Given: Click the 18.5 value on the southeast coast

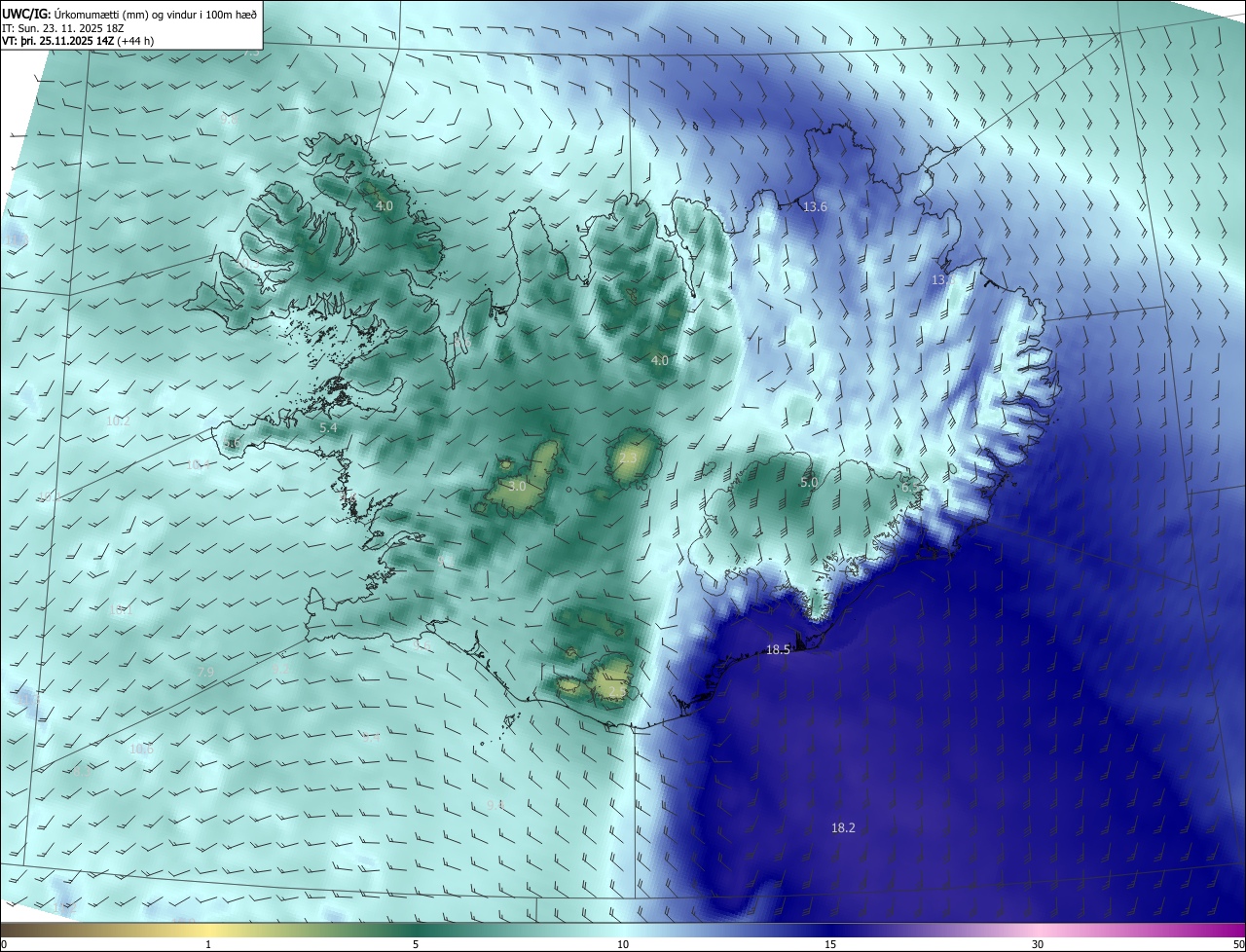Looking at the screenshot, I should (x=778, y=650).
